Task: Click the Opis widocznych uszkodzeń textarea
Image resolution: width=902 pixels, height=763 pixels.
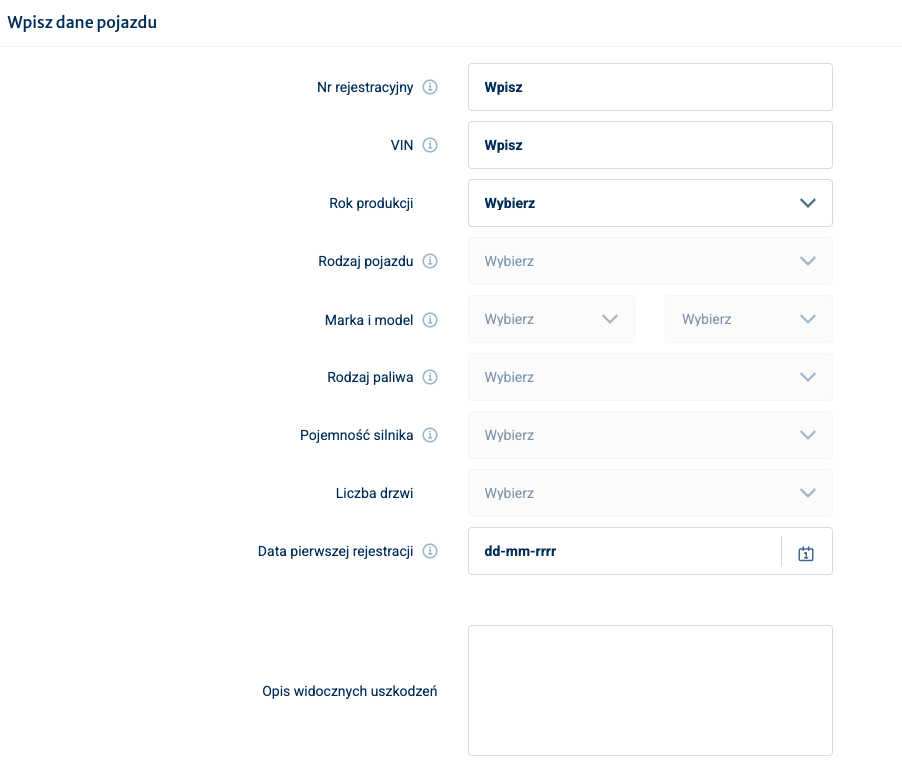Action: 650,690
